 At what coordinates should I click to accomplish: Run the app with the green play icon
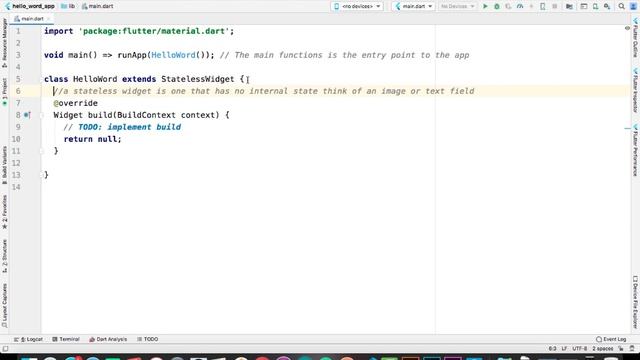click(x=485, y=6)
